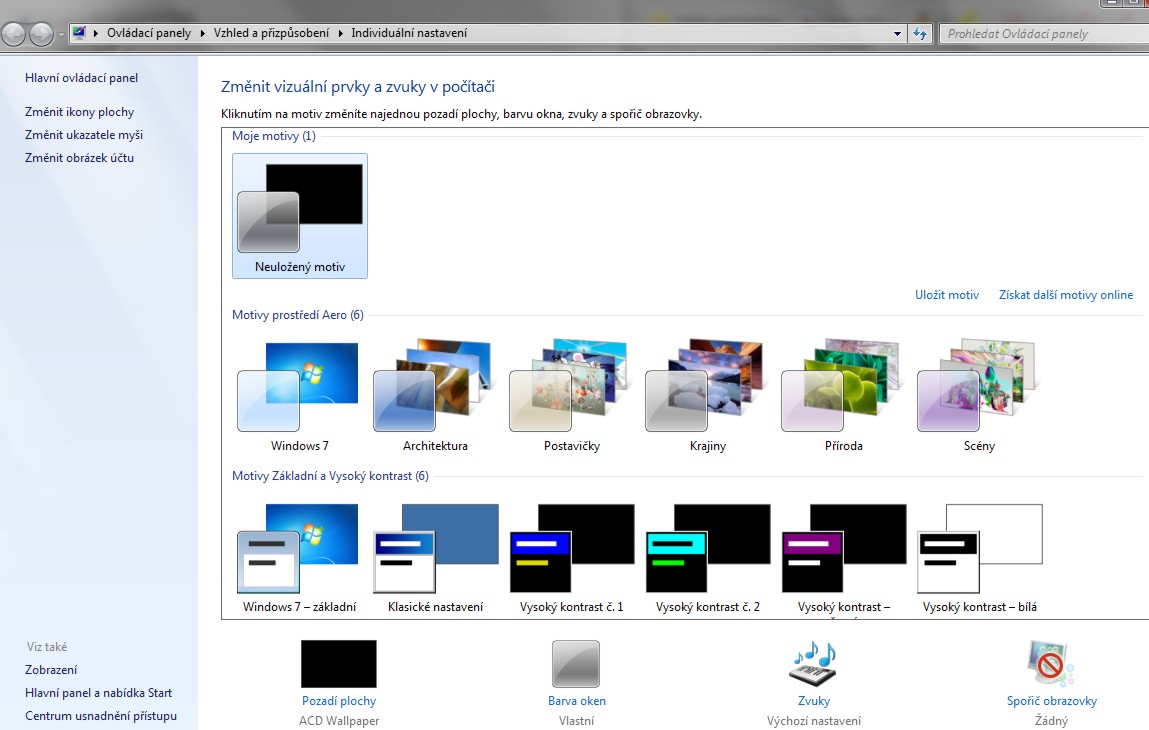1149x730 pixels.
Task: Open Spořič obrazovky screen saver icon
Action: tap(1051, 664)
